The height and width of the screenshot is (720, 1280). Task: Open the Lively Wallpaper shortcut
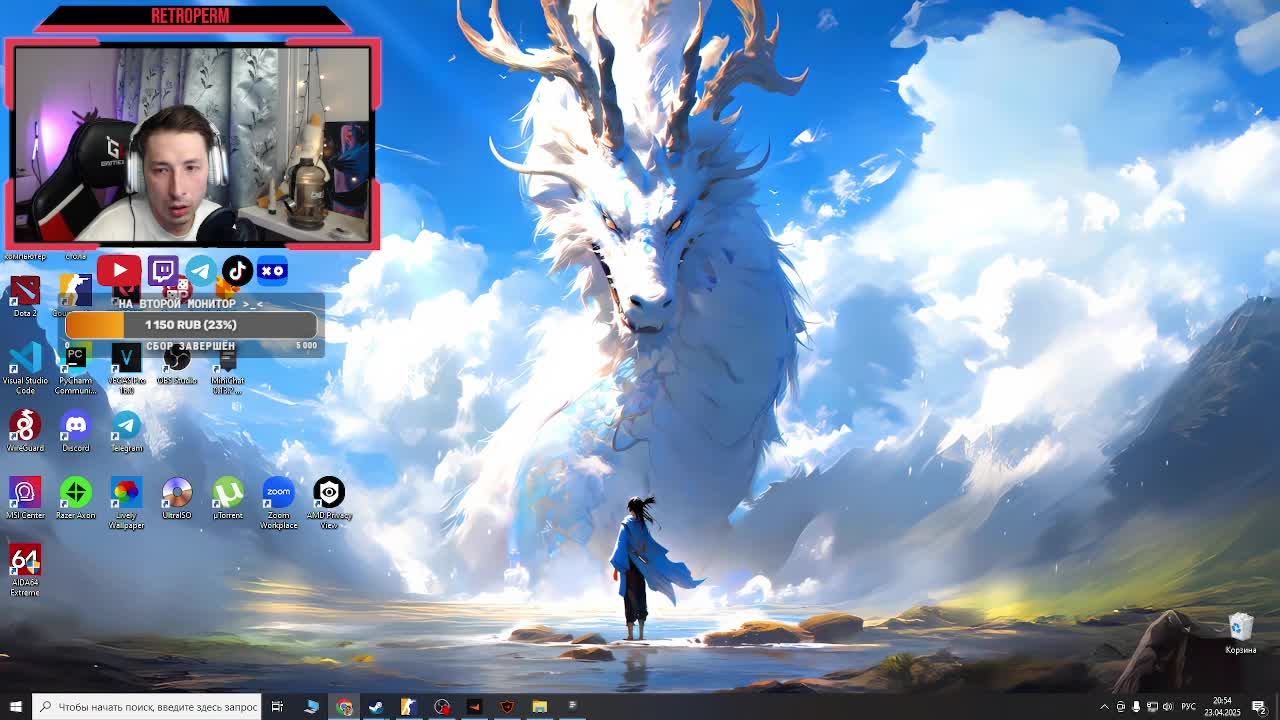(x=126, y=503)
